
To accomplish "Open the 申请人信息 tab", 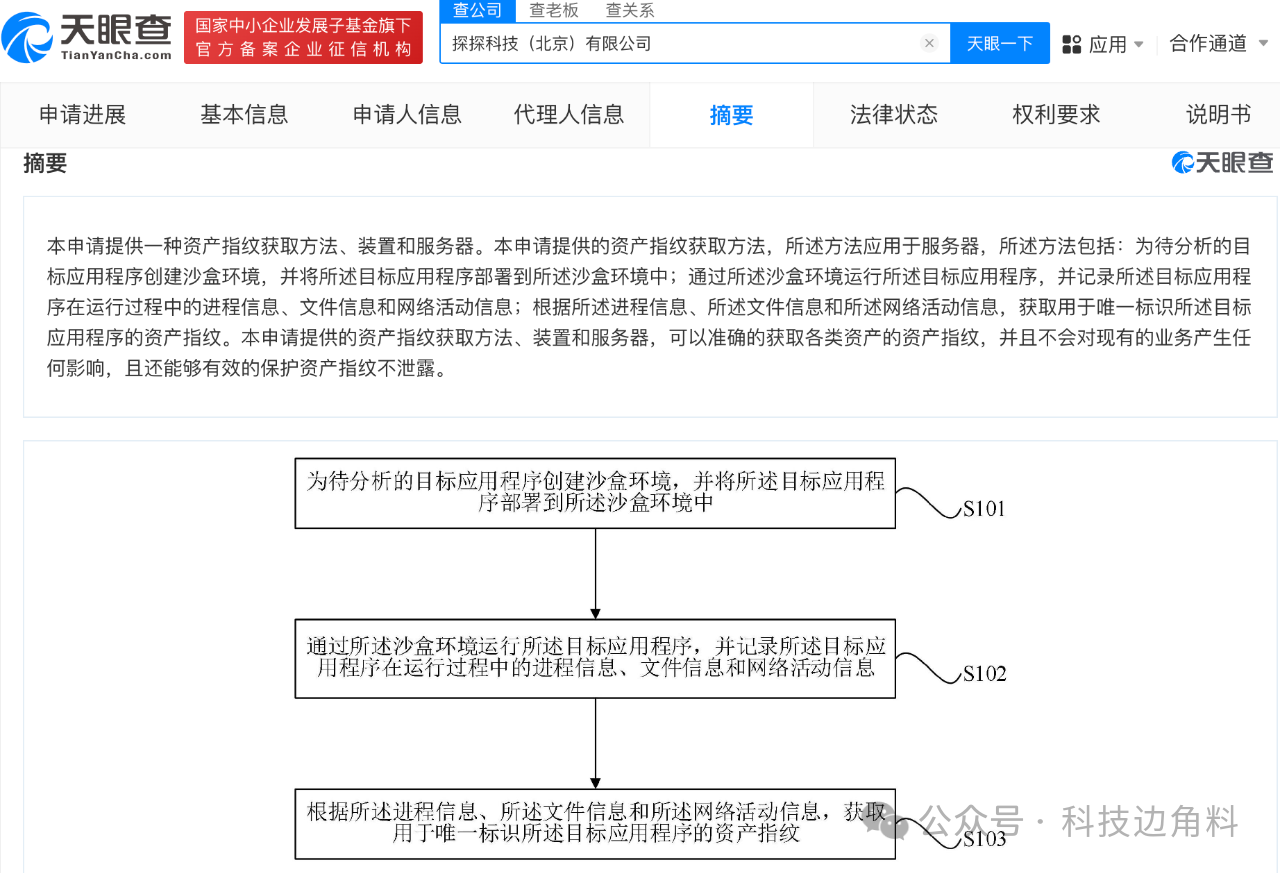I will pyautogui.click(x=407, y=115).
